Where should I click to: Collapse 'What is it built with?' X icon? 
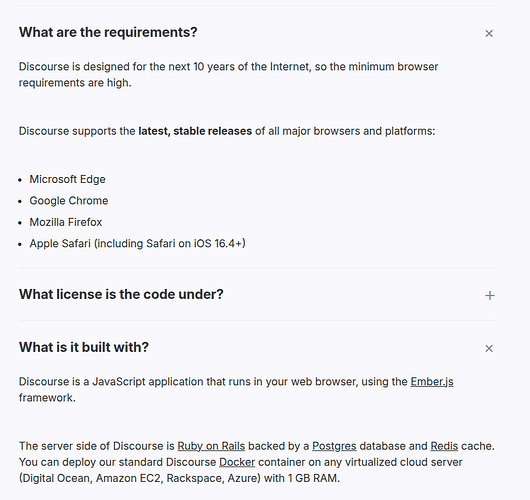[x=489, y=349]
